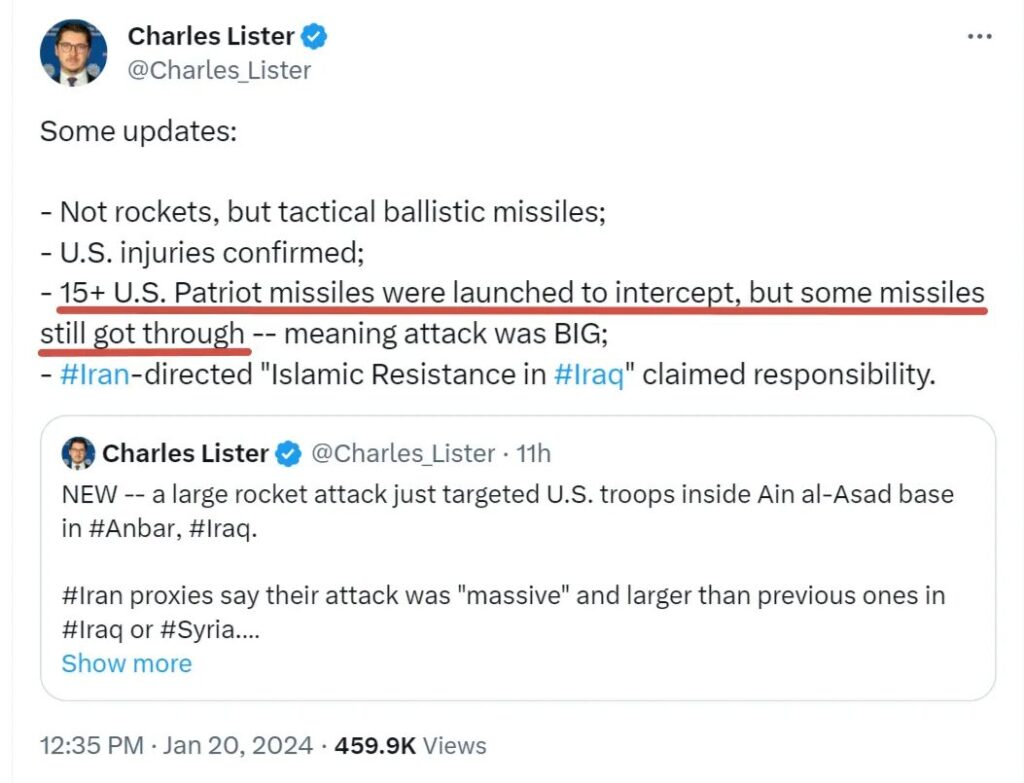The width and height of the screenshot is (1024, 783).
Task: Click the @Charles_Lister handle in the quoted tweet
Action: pos(403,454)
